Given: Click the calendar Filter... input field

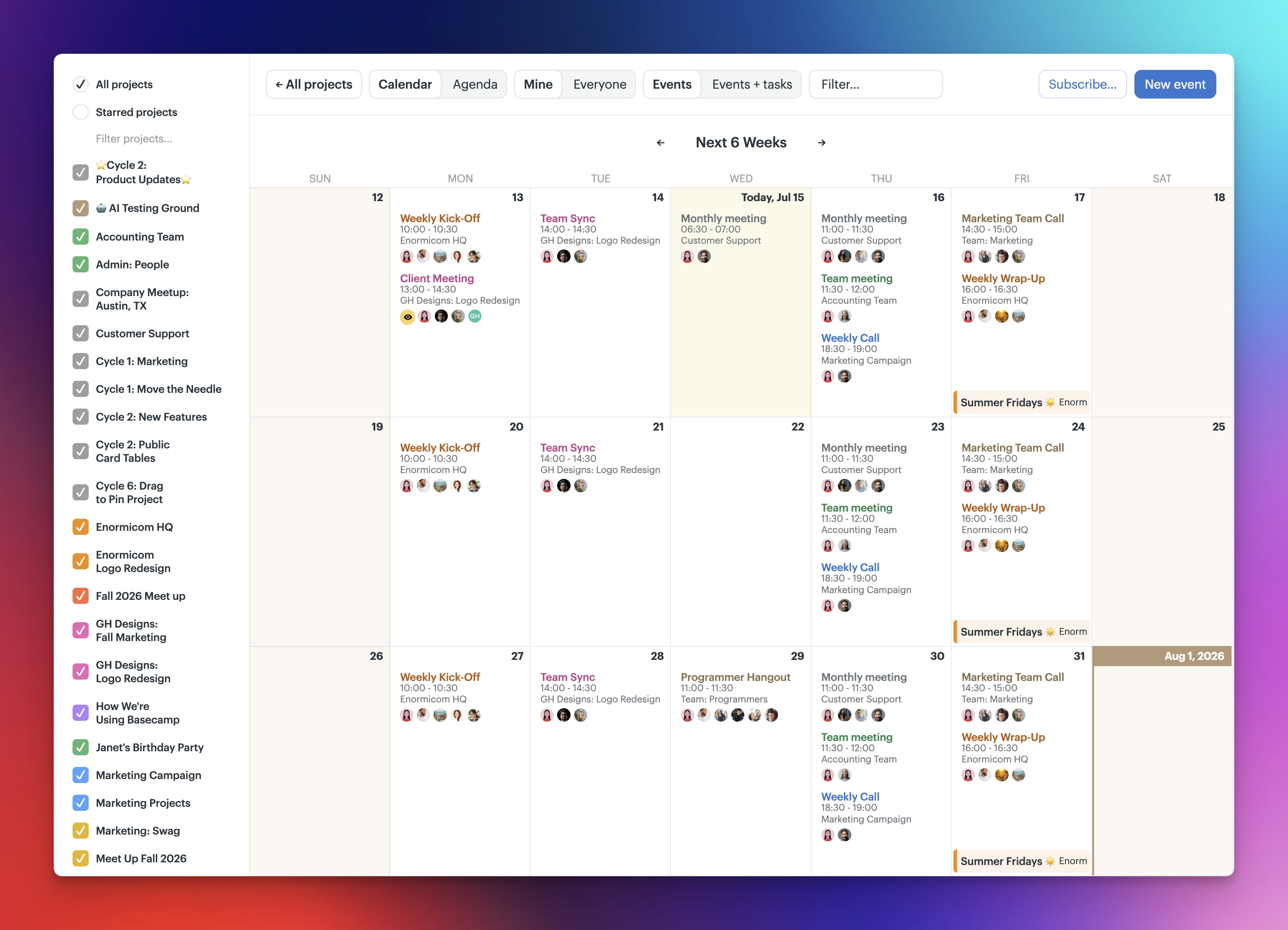Looking at the screenshot, I should pyautogui.click(x=876, y=84).
